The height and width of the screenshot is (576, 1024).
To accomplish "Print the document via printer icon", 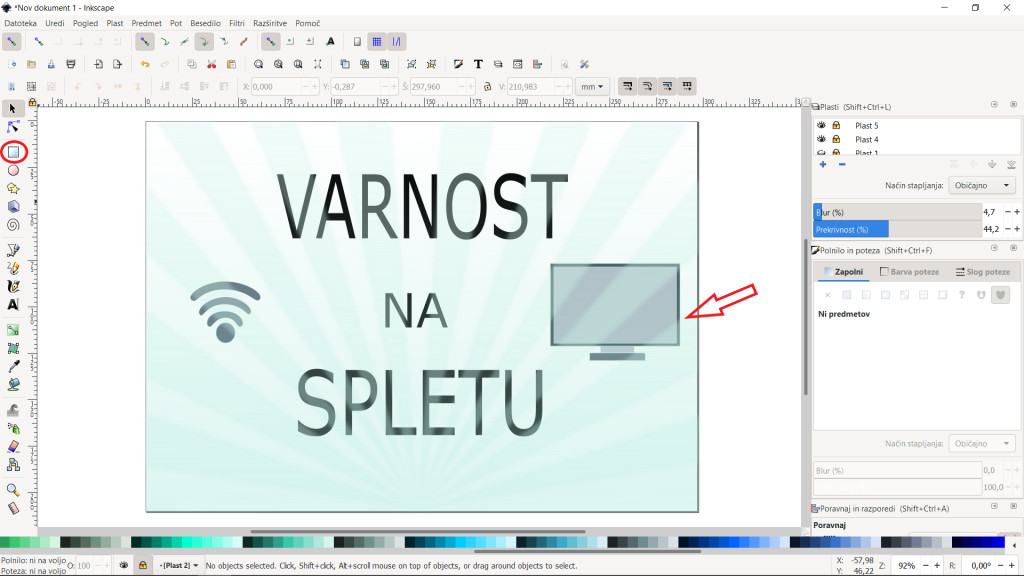I will [71, 64].
